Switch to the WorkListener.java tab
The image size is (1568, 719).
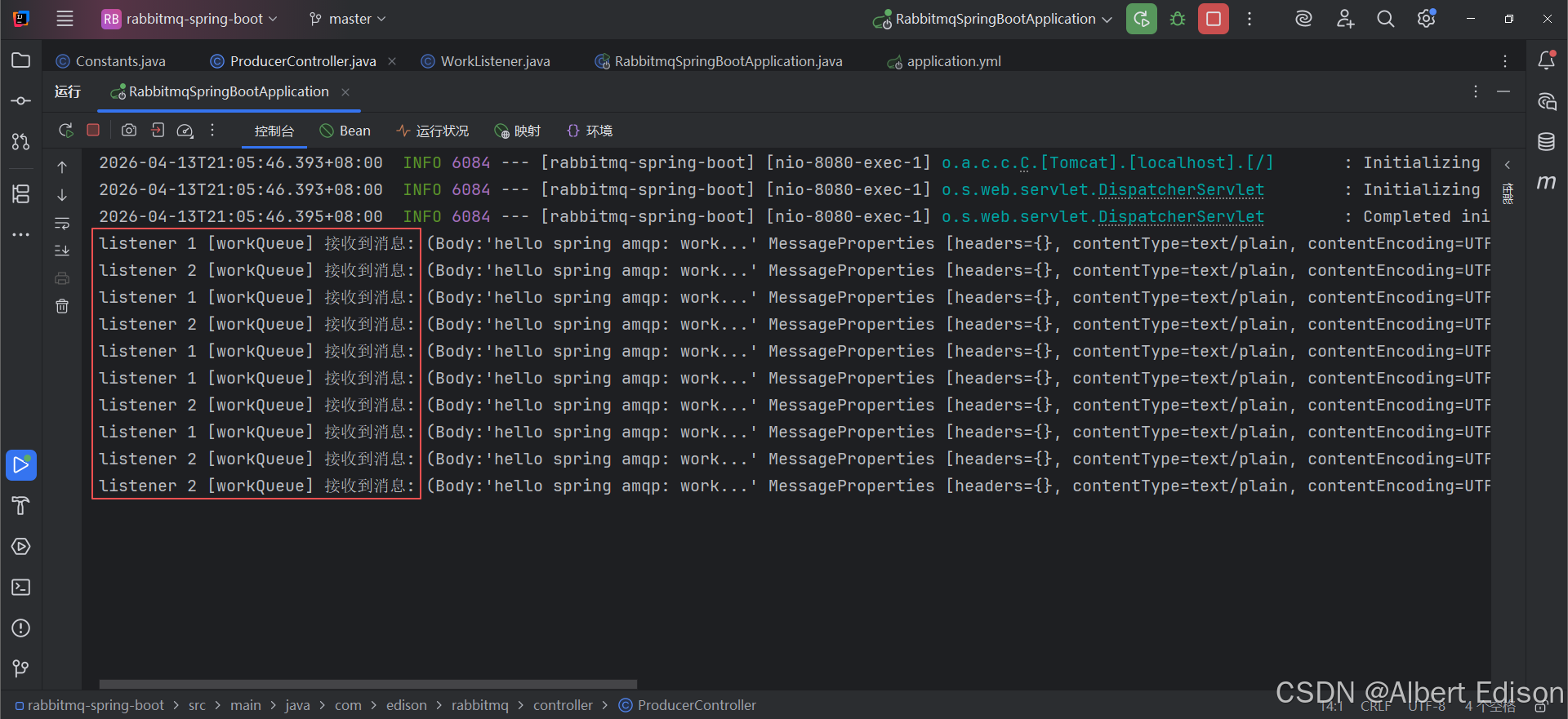485,61
